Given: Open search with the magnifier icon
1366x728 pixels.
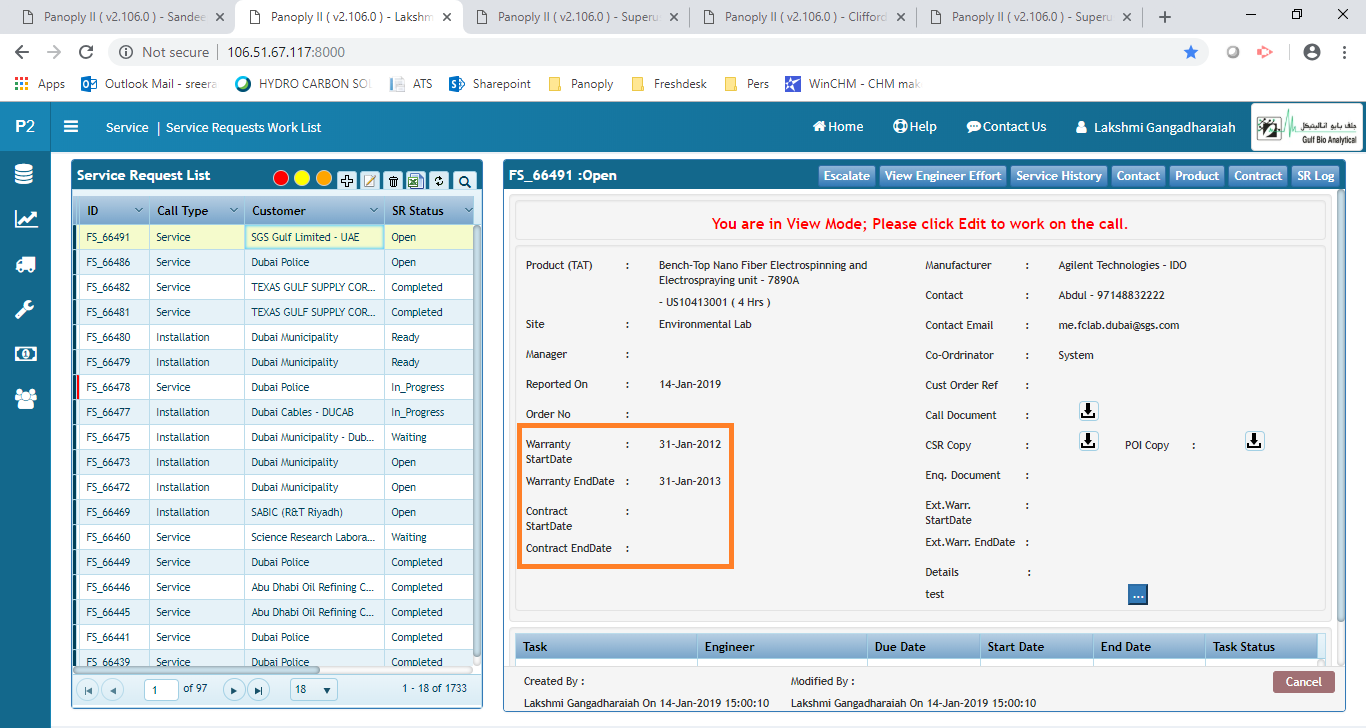Looking at the screenshot, I should pos(464,180).
